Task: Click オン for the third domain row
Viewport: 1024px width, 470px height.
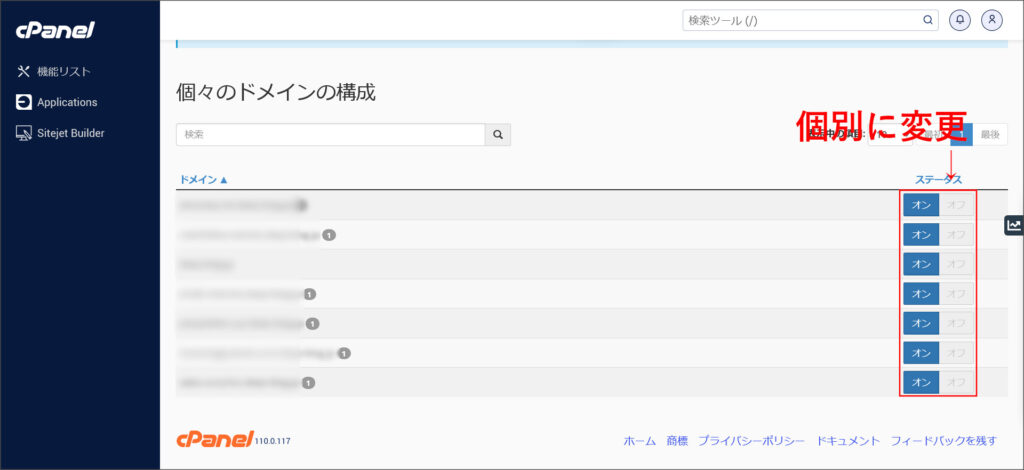Action: pyautogui.click(x=921, y=264)
